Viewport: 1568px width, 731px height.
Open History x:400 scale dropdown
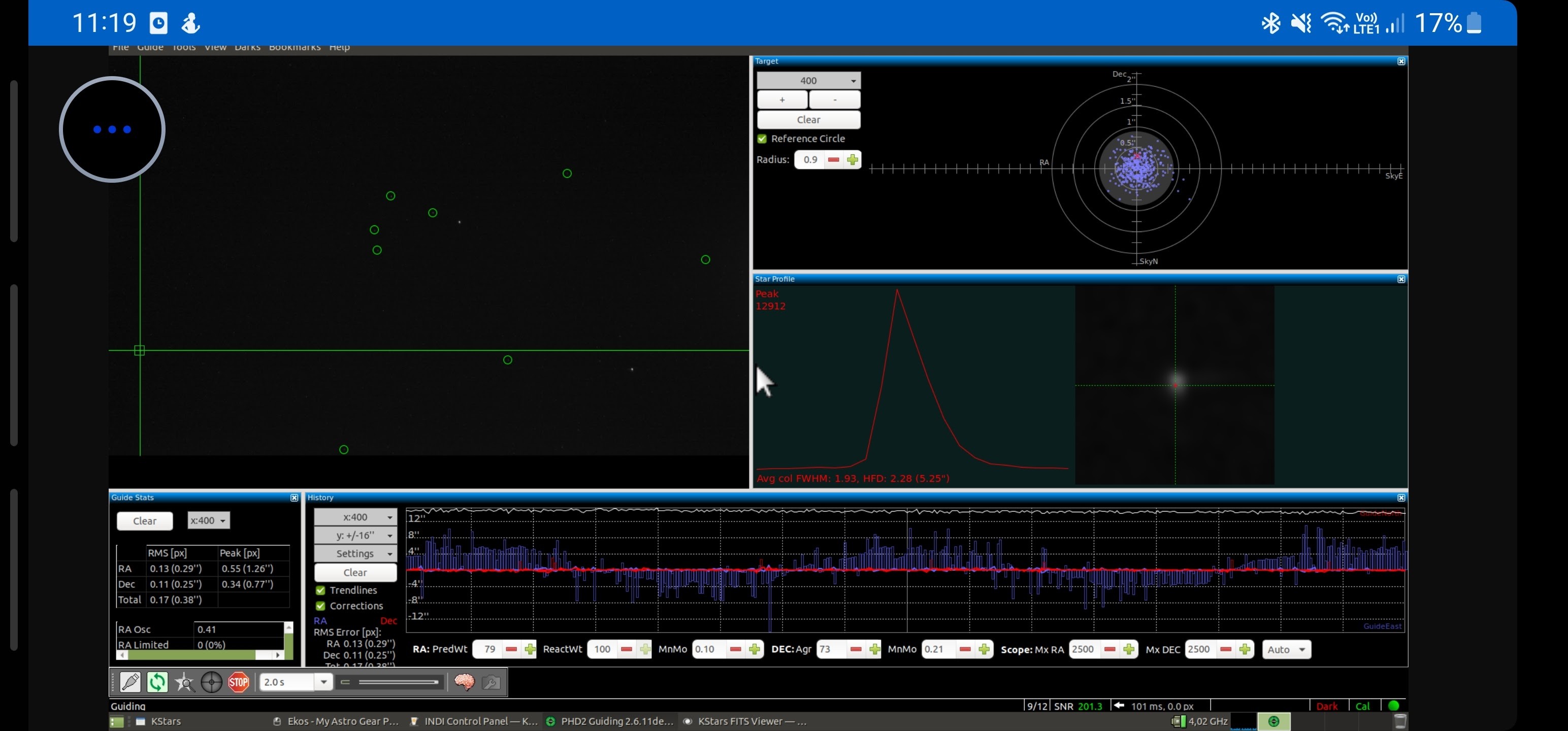tap(355, 517)
